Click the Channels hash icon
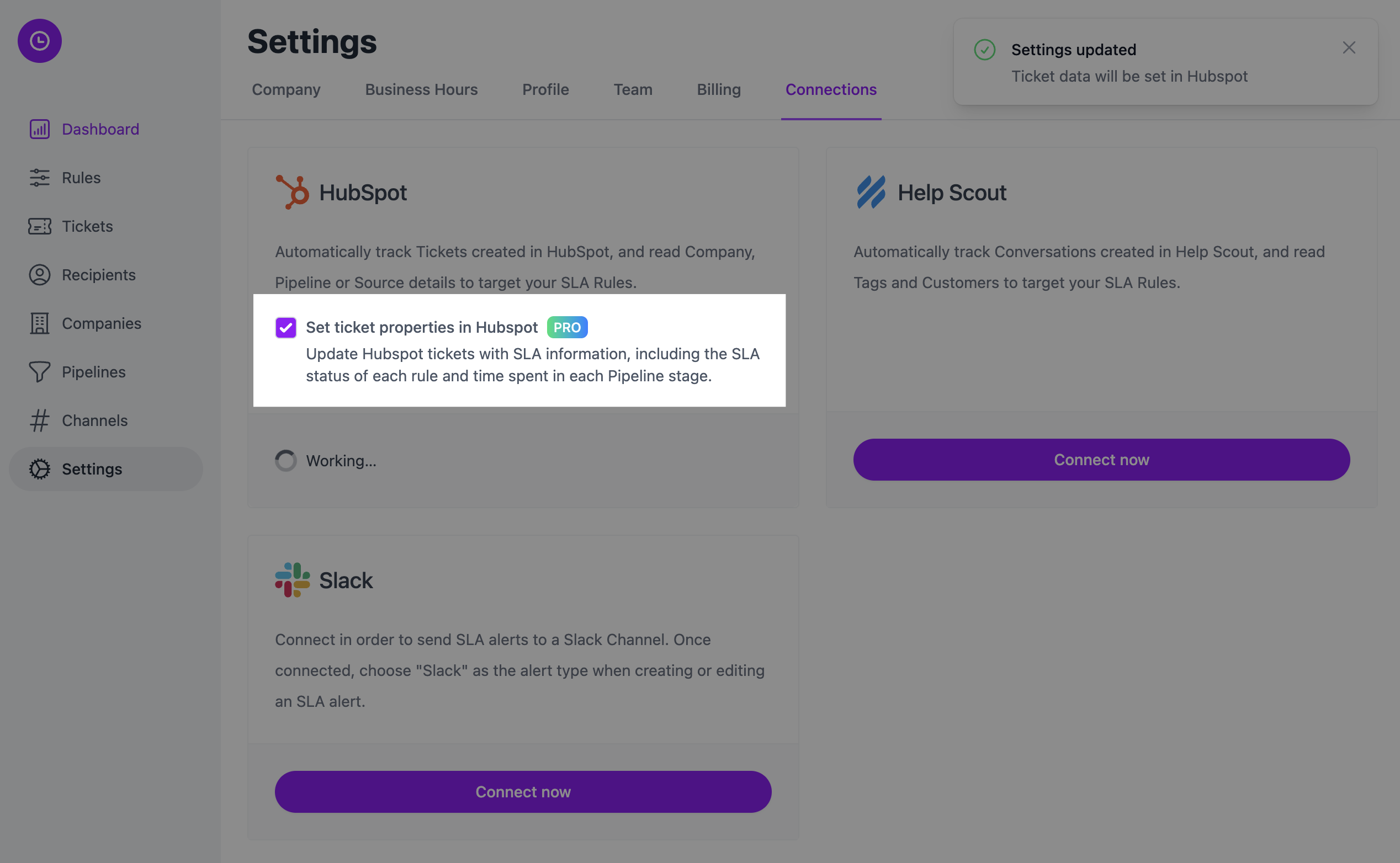 point(39,420)
